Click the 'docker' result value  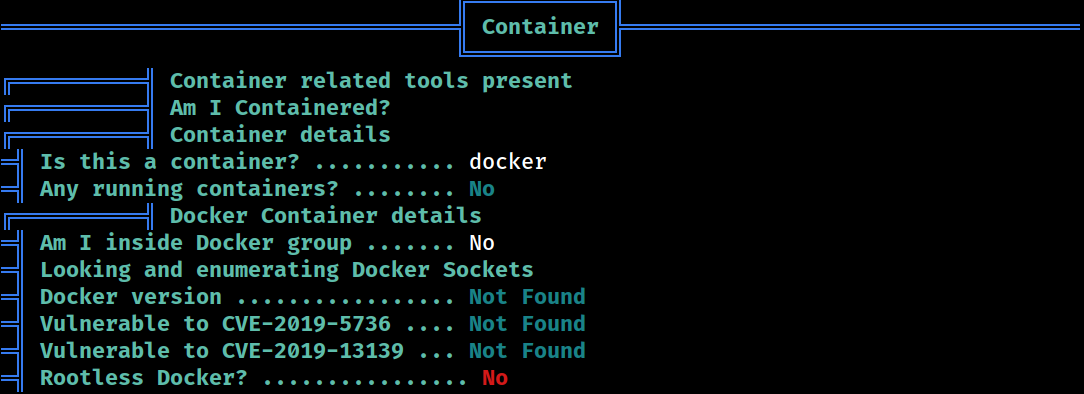pos(508,162)
